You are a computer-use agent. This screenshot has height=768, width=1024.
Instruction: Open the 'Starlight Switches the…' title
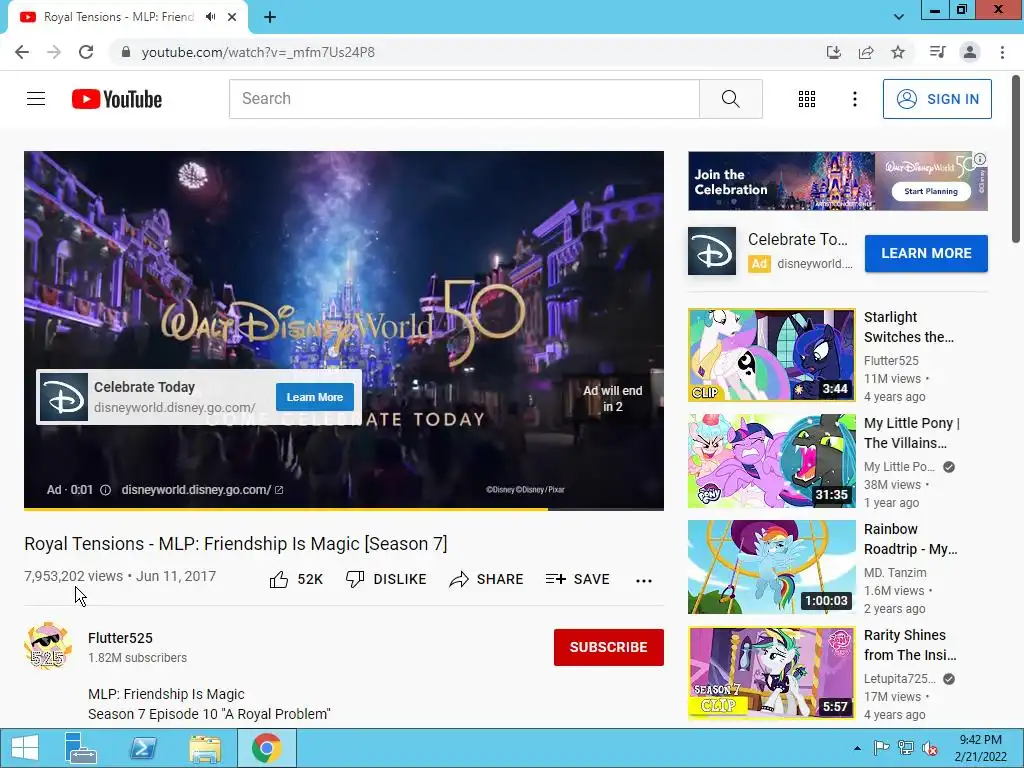click(x=909, y=327)
